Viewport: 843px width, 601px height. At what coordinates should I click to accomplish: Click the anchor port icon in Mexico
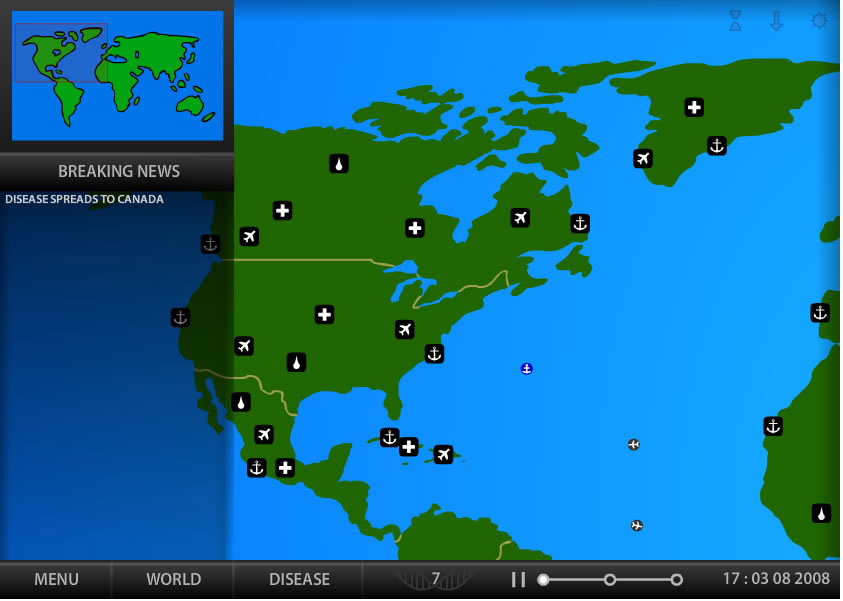point(256,468)
